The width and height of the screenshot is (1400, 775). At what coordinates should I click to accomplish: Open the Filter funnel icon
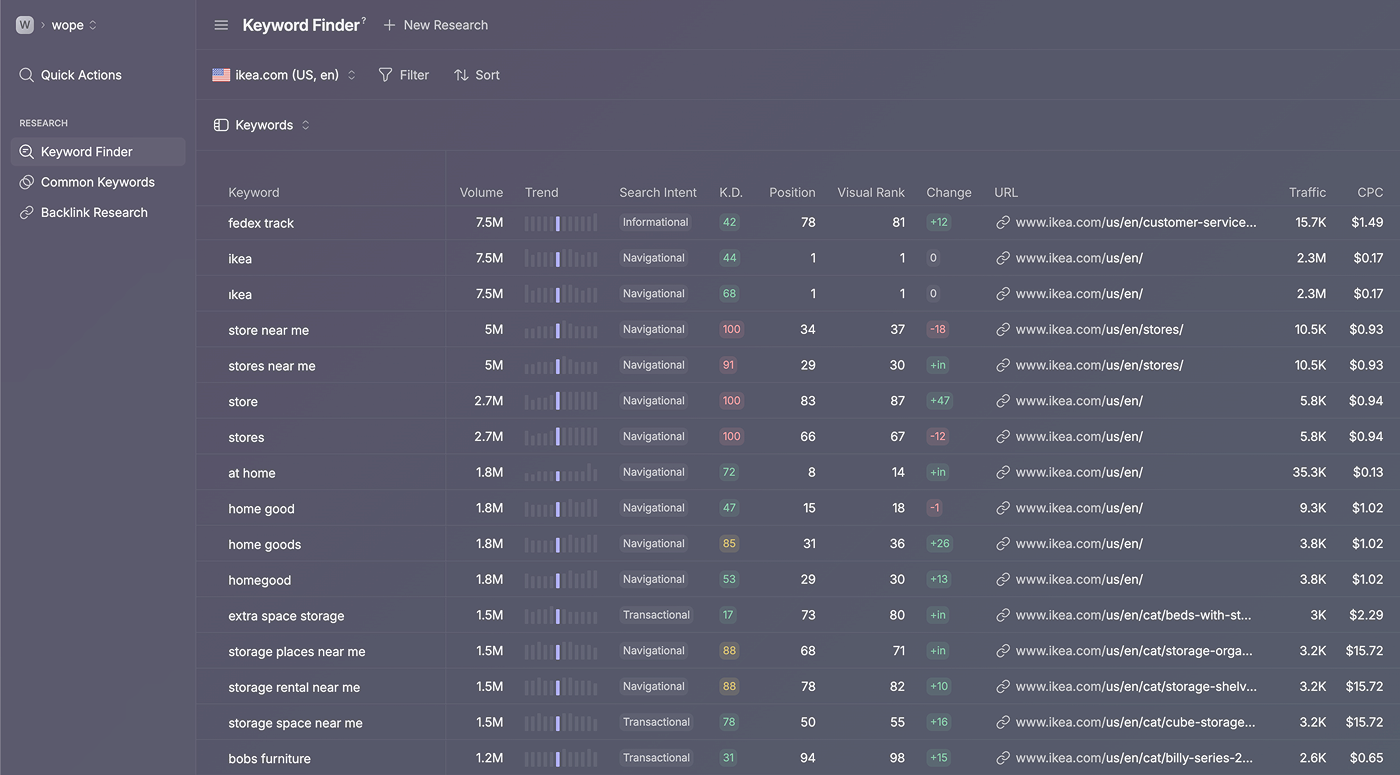tap(385, 75)
